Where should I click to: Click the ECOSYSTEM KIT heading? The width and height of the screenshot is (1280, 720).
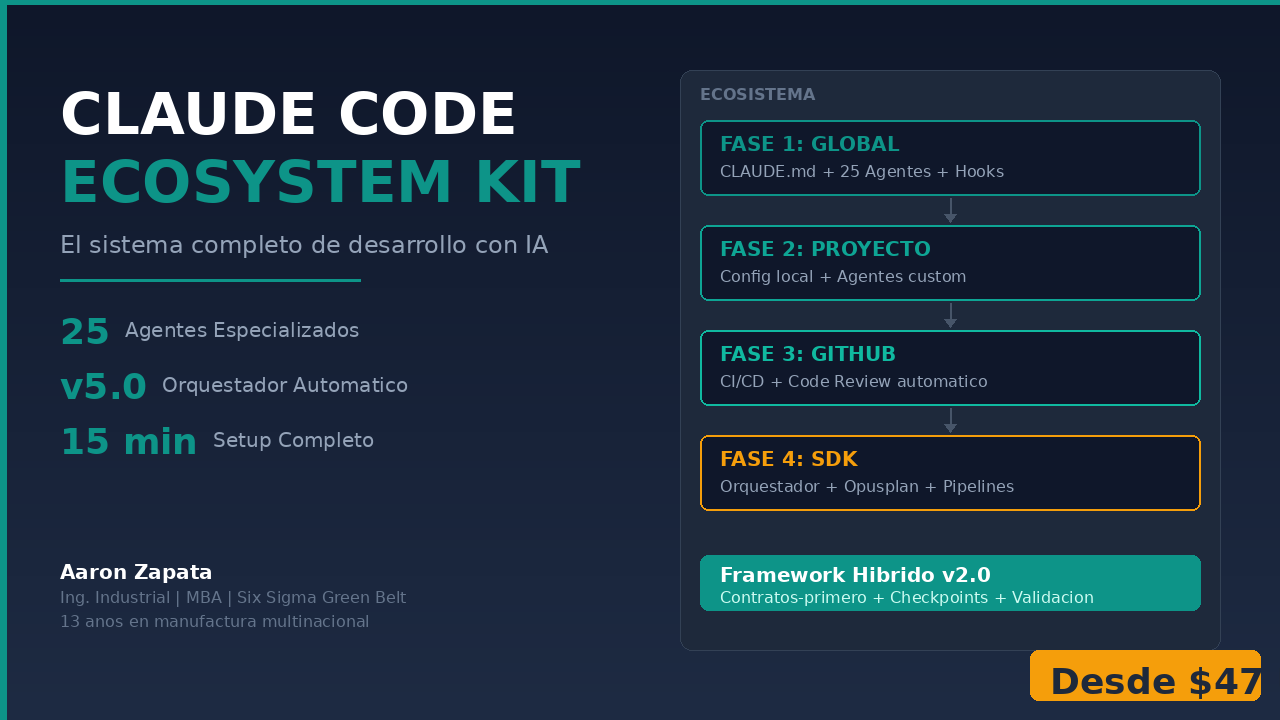[x=320, y=183]
